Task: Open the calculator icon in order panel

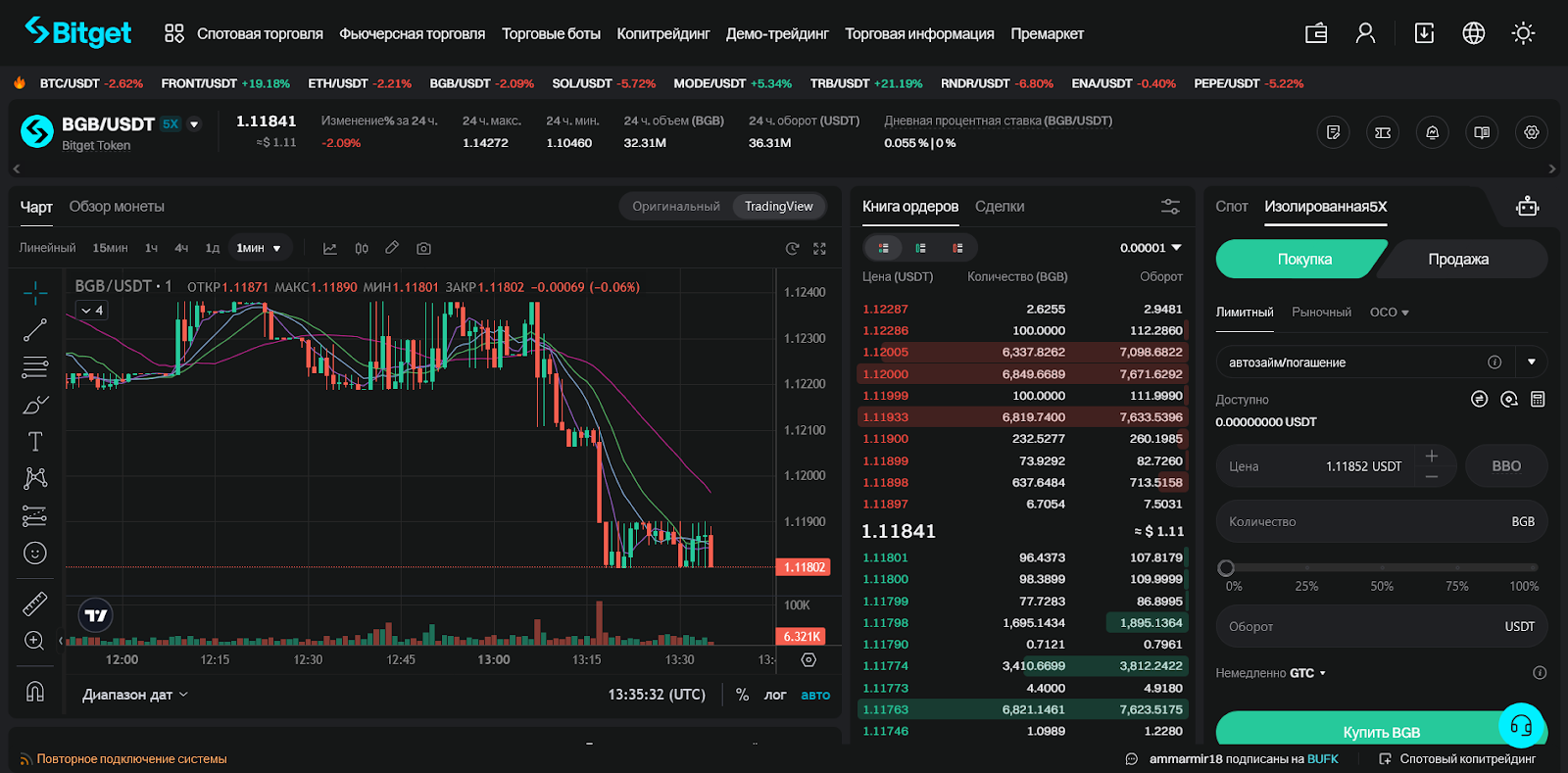Action: coord(1538,399)
